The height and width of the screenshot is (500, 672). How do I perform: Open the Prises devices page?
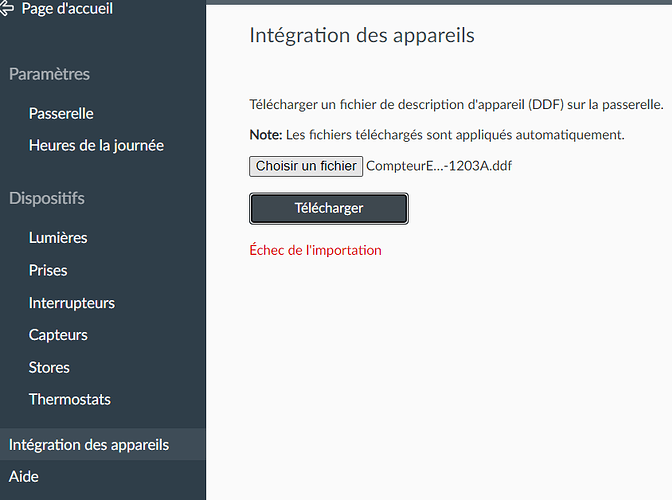coord(48,271)
